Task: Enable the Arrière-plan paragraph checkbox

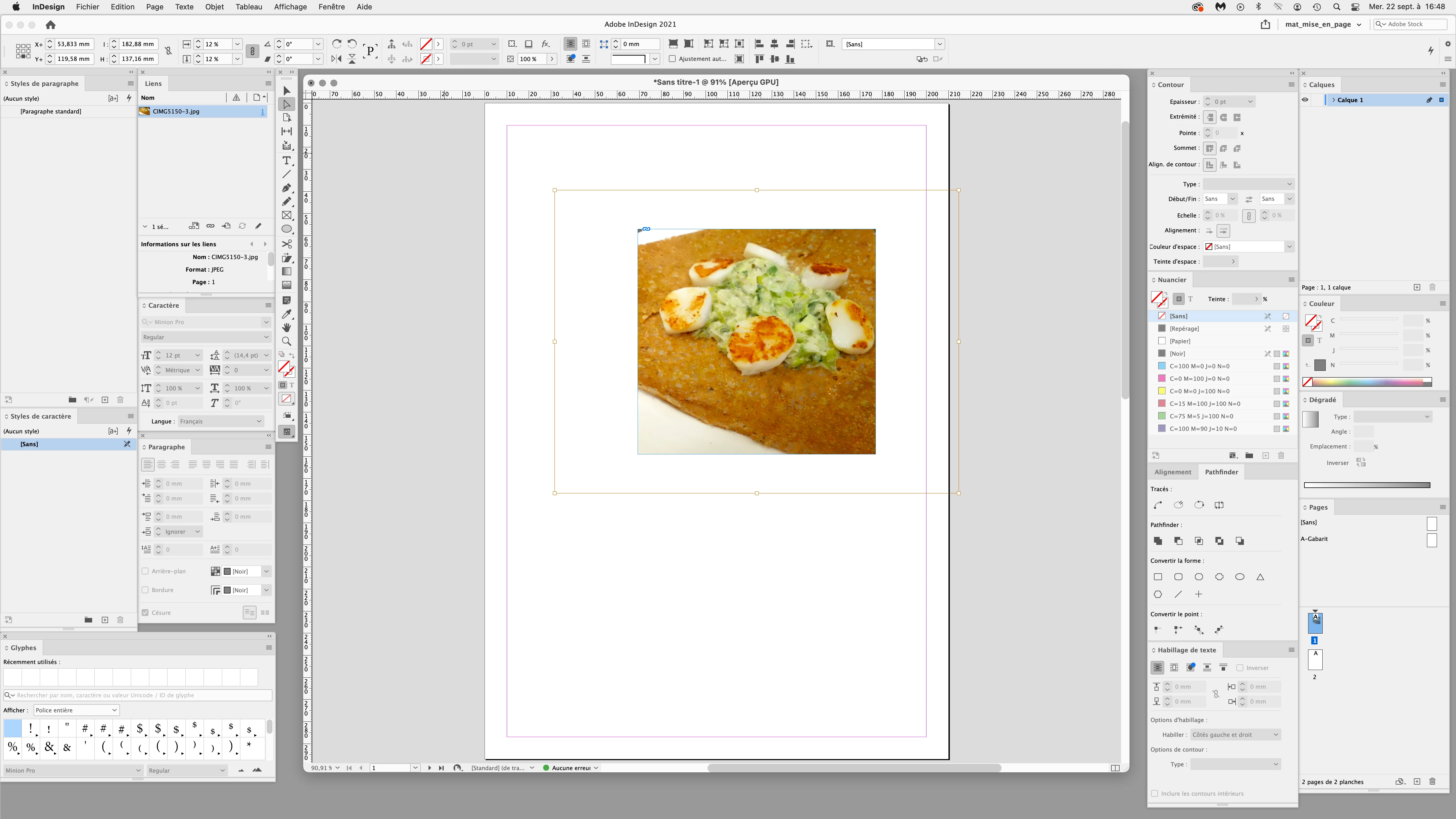Action: pos(145,571)
